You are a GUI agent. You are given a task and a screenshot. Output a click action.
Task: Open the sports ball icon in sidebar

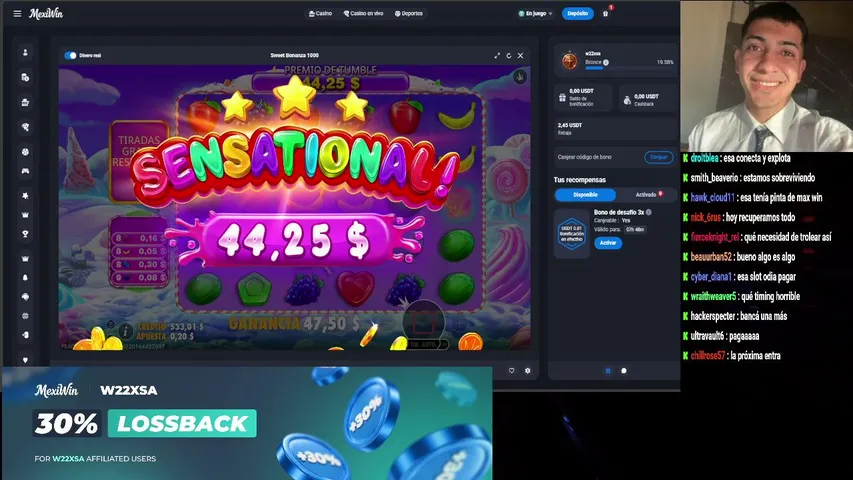(25, 152)
